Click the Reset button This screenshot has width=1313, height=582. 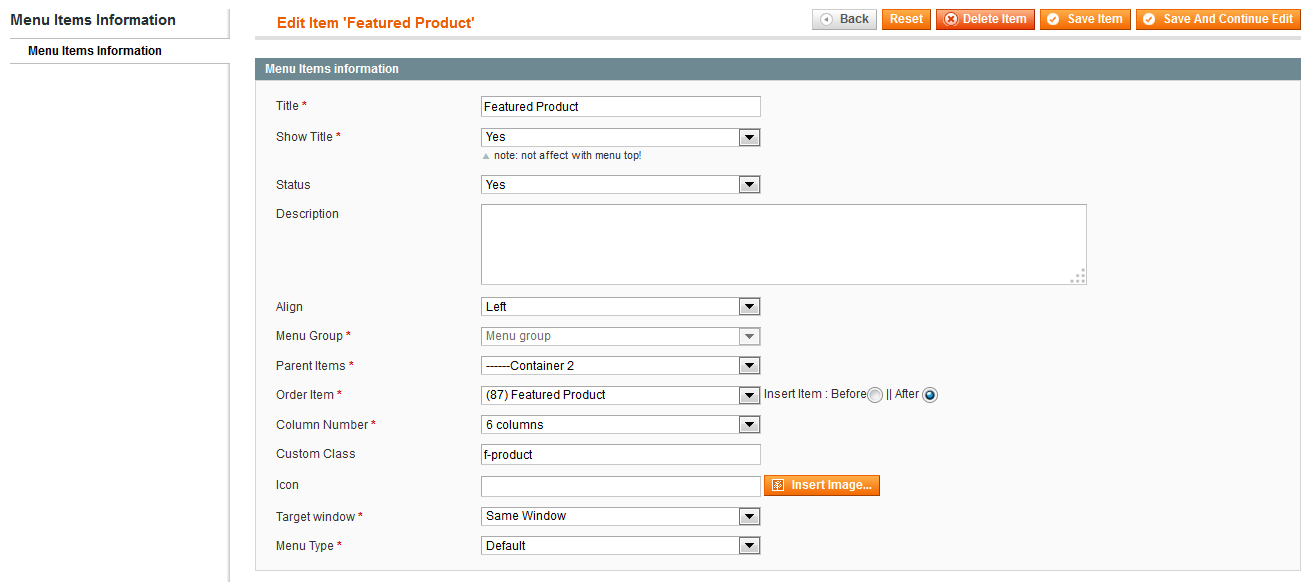[x=906, y=19]
